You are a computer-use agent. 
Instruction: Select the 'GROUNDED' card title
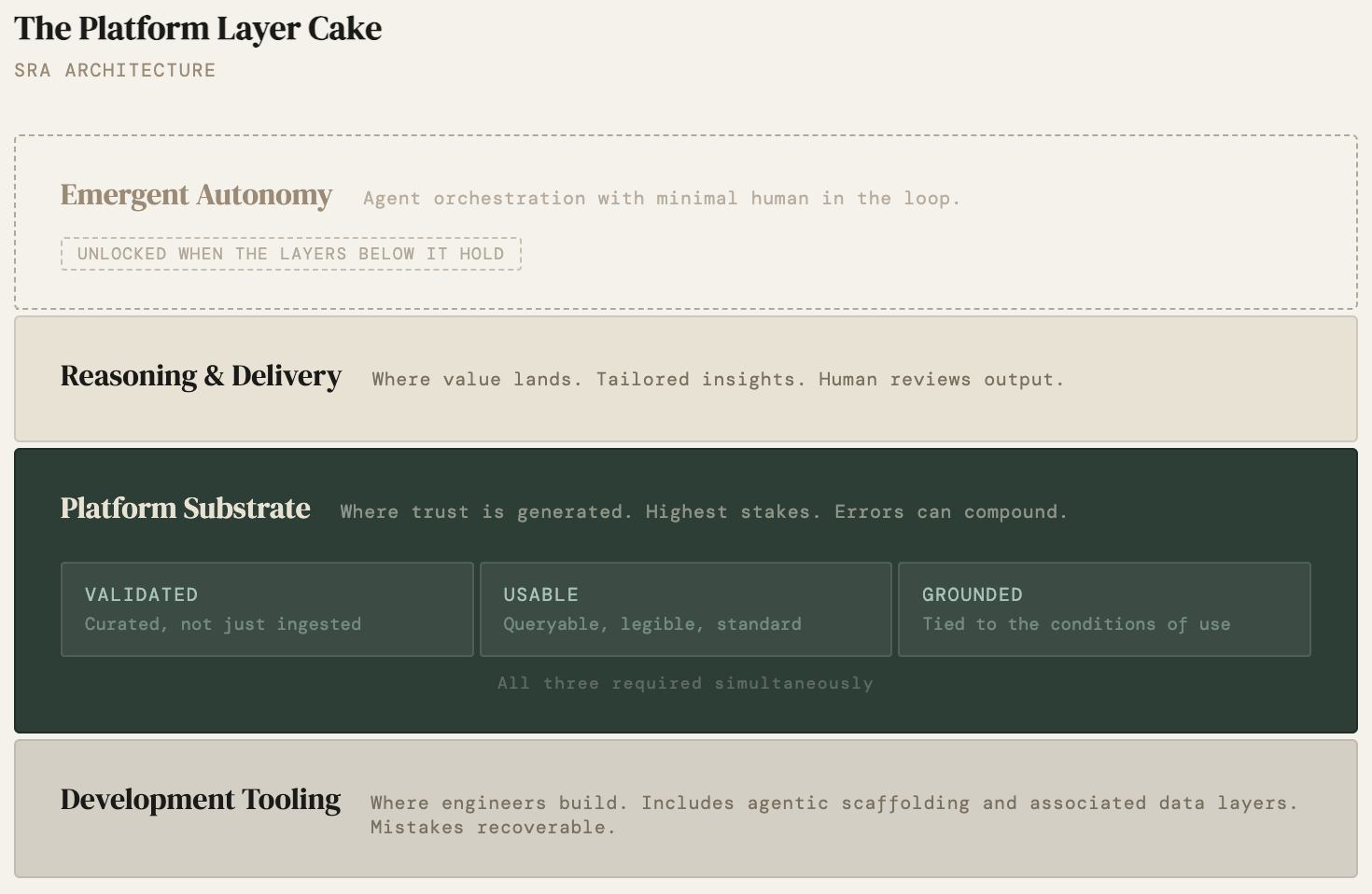point(972,595)
